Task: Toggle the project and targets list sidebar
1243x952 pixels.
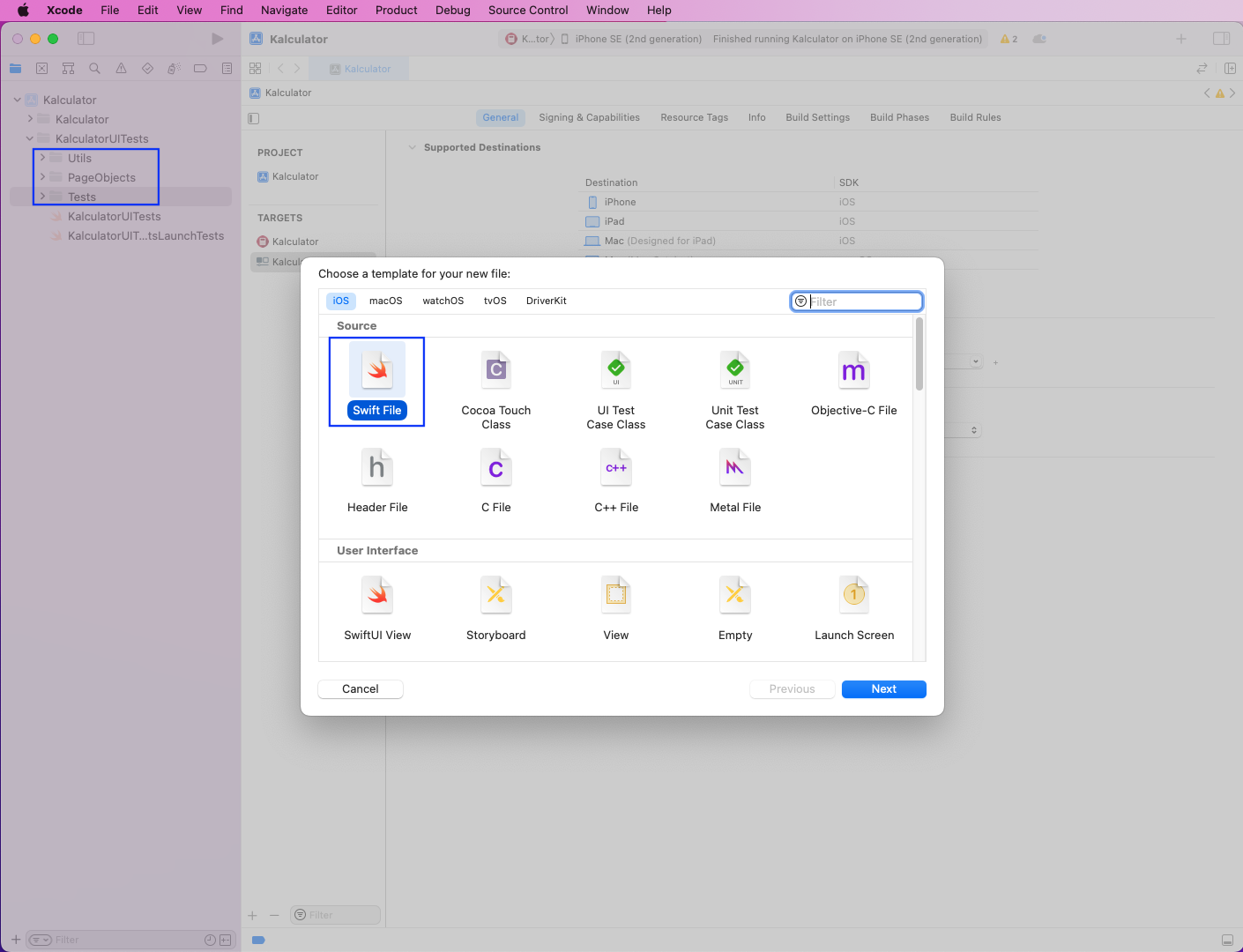Action: [254, 118]
